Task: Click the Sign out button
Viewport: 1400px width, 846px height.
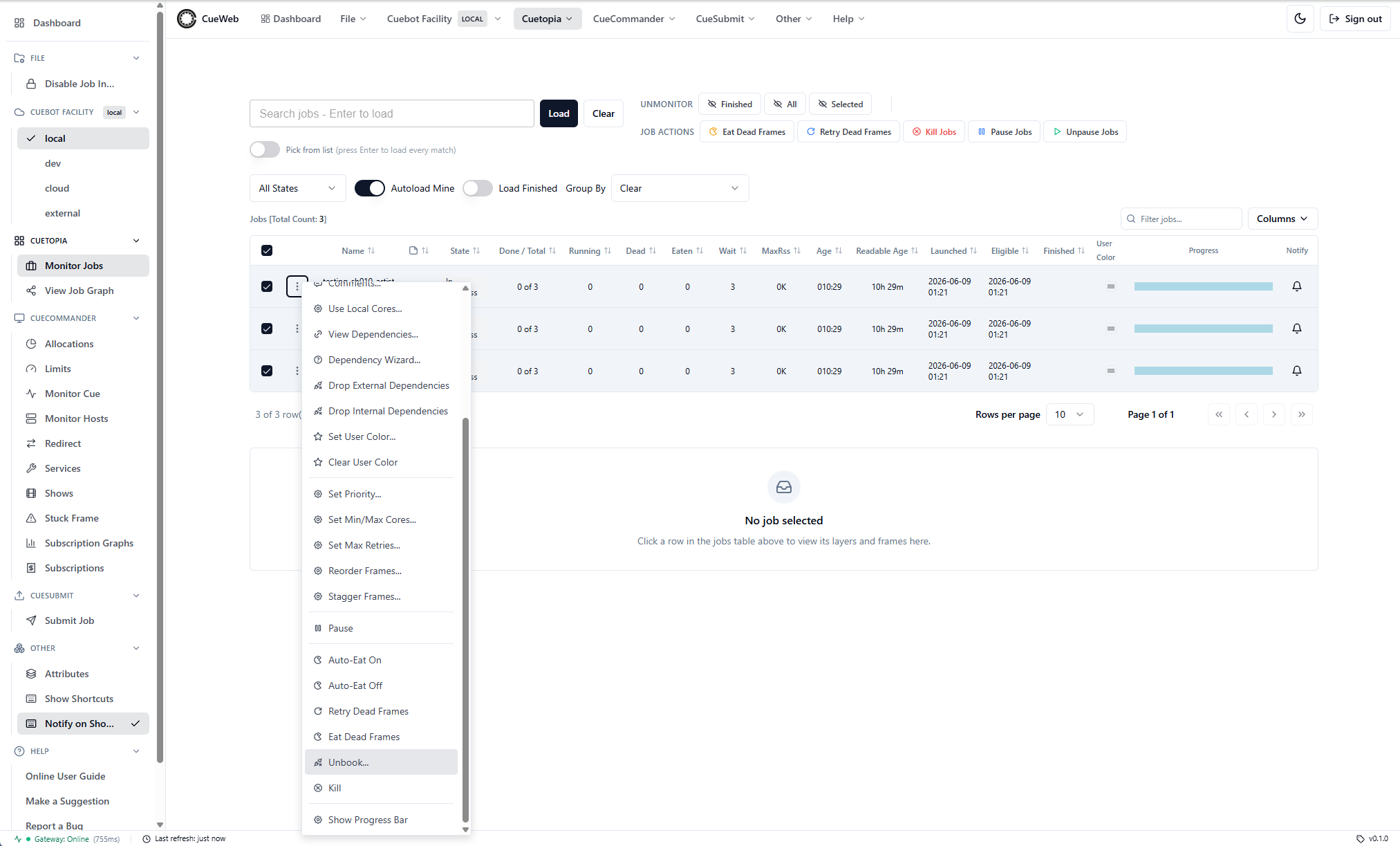Action: tap(1355, 19)
